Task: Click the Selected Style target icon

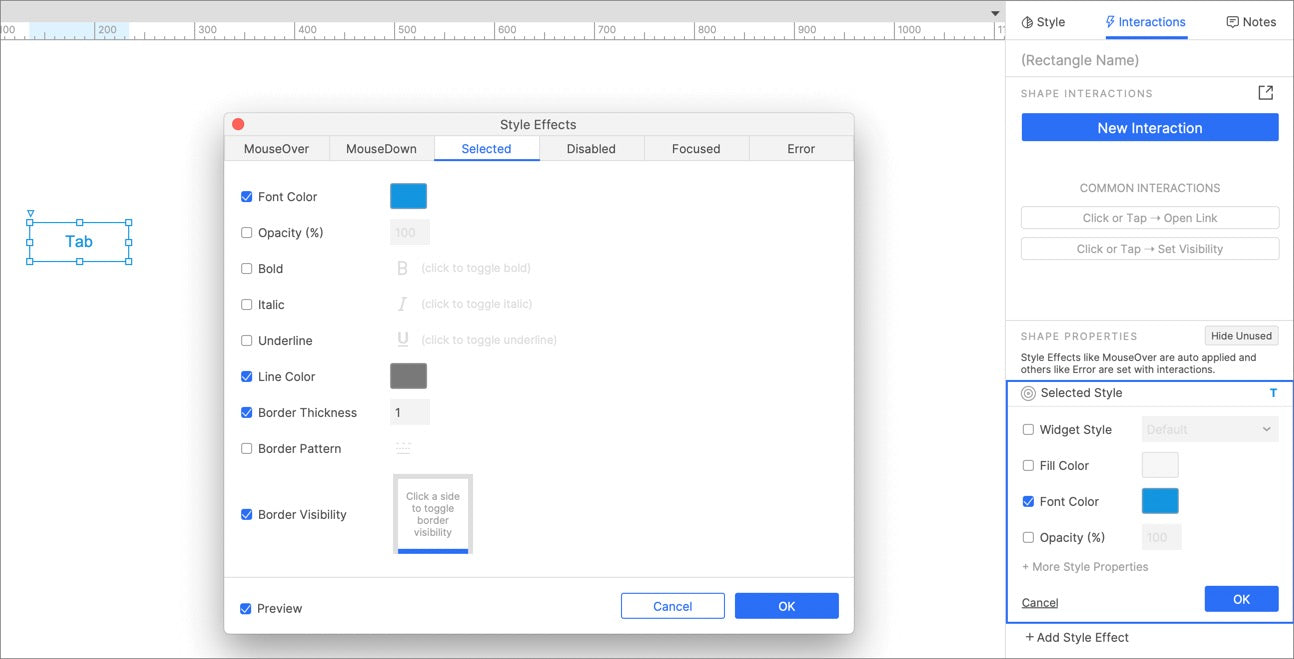Action: click(1028, 394)
